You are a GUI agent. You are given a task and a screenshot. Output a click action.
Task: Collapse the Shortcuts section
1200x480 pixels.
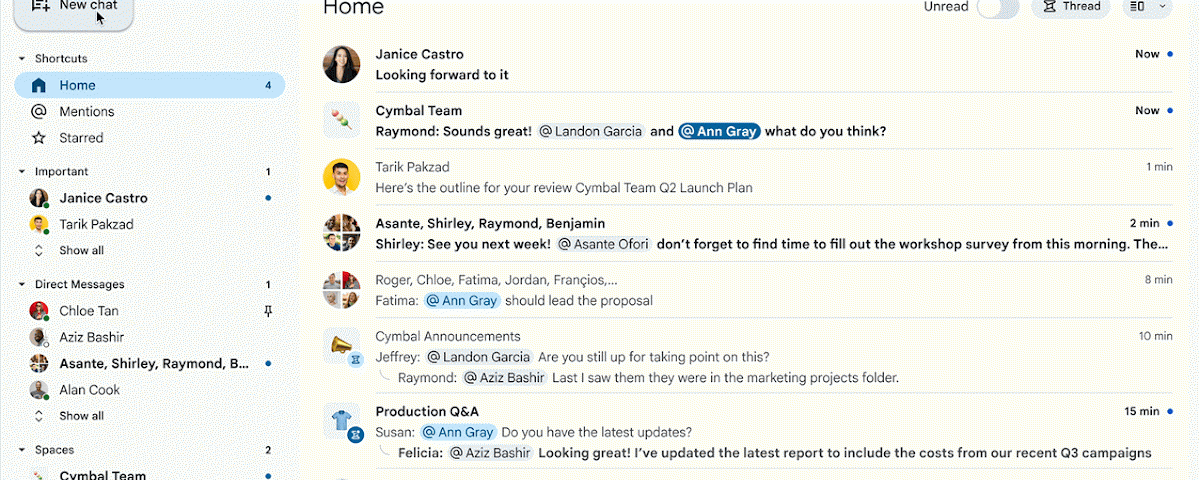coord(22,59)
